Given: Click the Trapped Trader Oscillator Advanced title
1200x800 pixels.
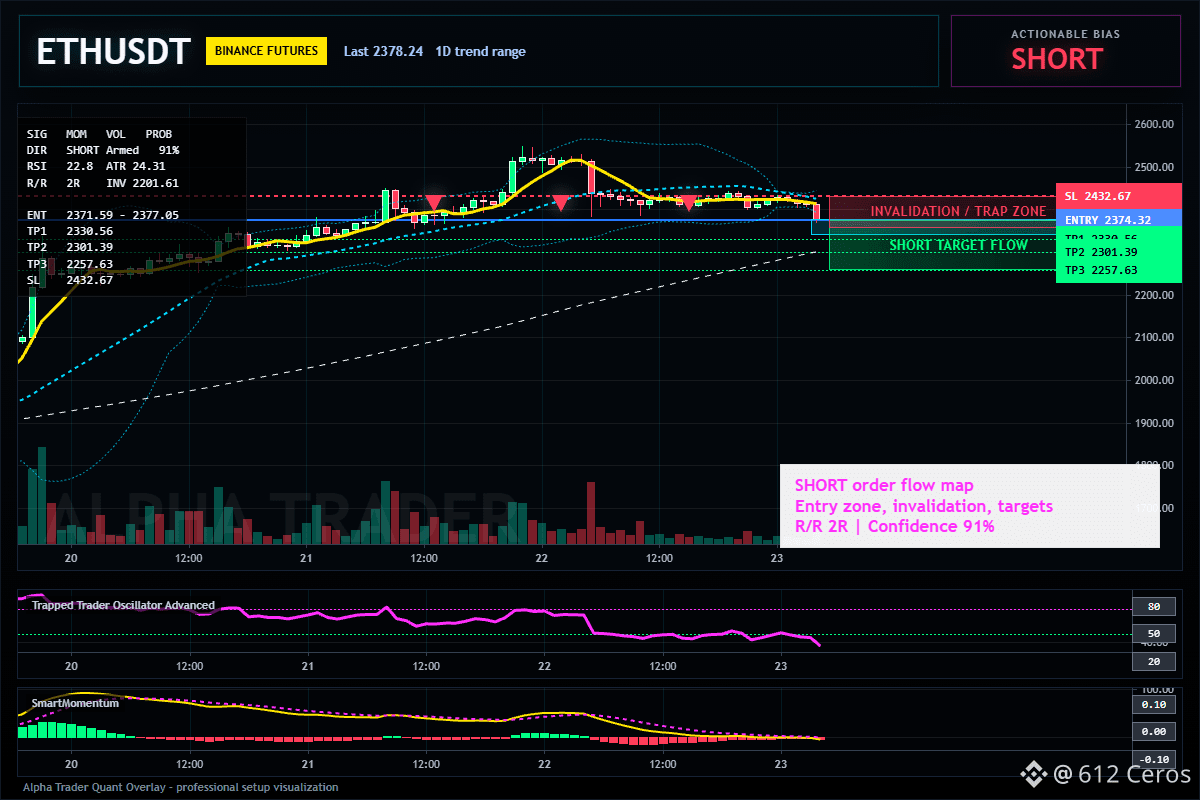Looking at the screenshot, I should (123, 605).
